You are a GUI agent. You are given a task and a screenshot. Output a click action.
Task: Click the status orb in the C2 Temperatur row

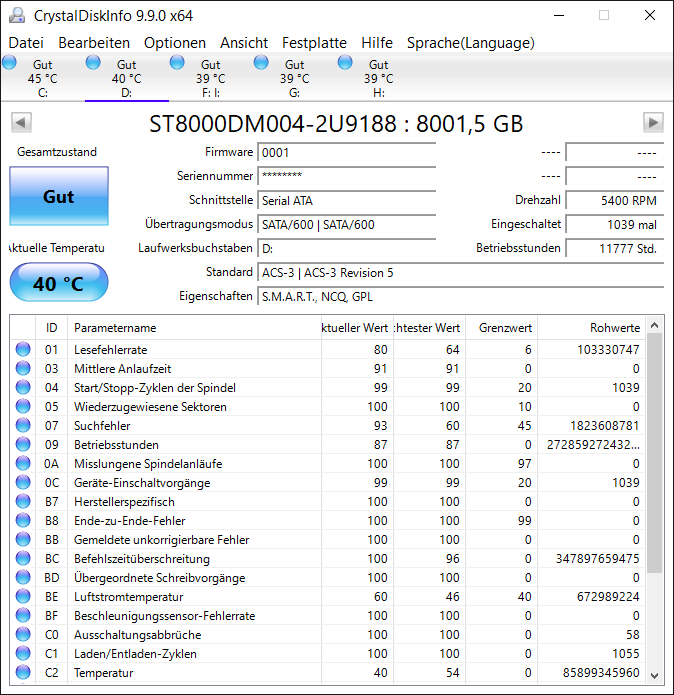click(x=23, y=673)
